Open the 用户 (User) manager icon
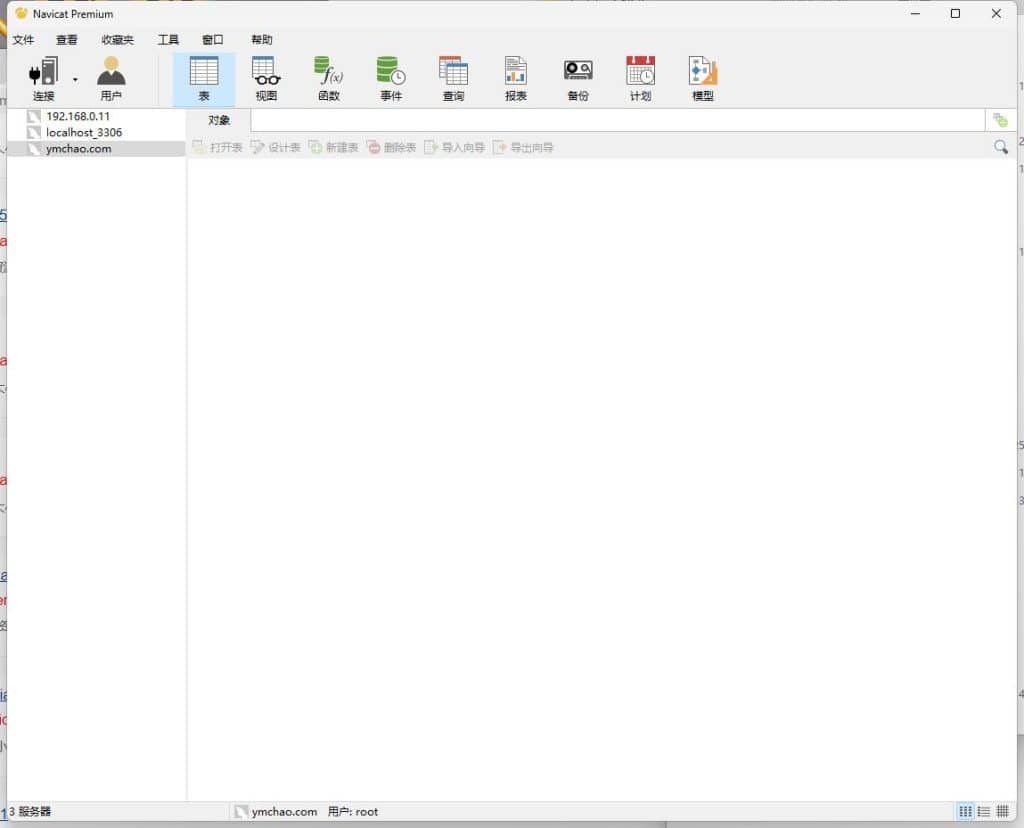The width and height of the screenshot is (1024, 828). point(111,73)
